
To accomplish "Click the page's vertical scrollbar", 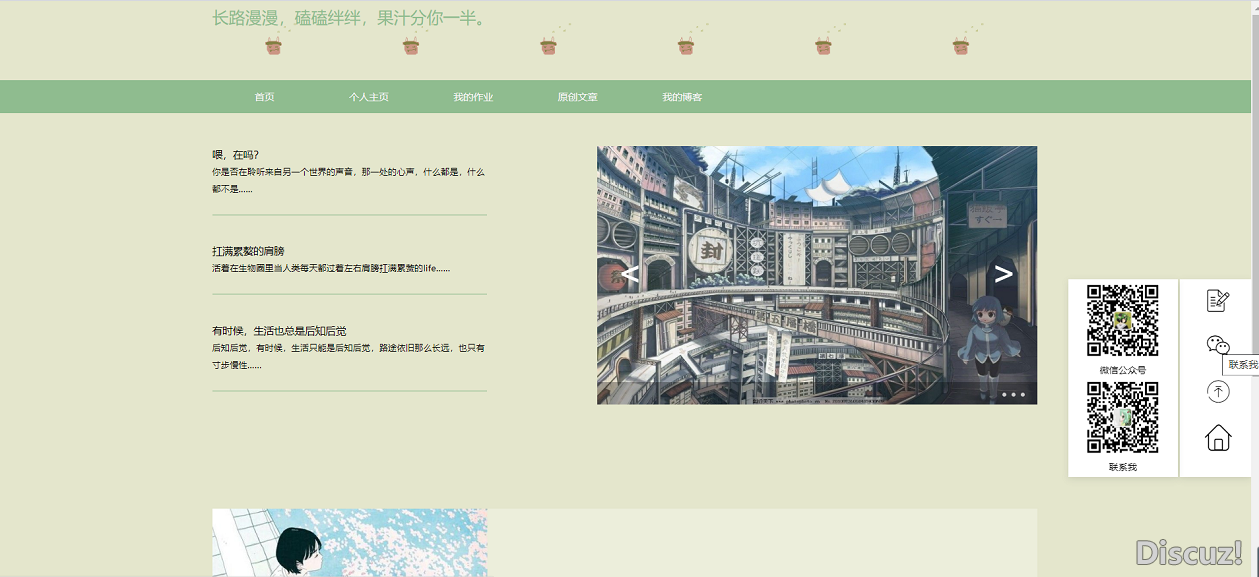I will pyautogui.click(x=1255, y=288).
